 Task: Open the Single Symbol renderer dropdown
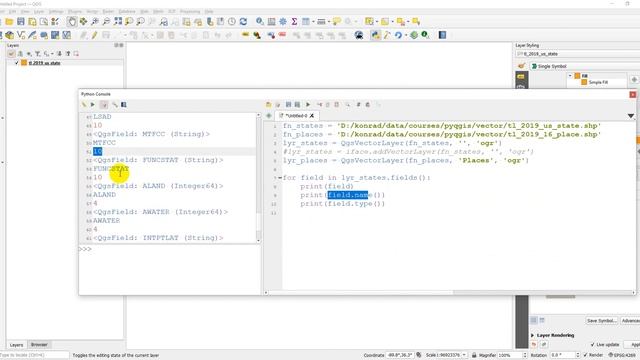584,66
